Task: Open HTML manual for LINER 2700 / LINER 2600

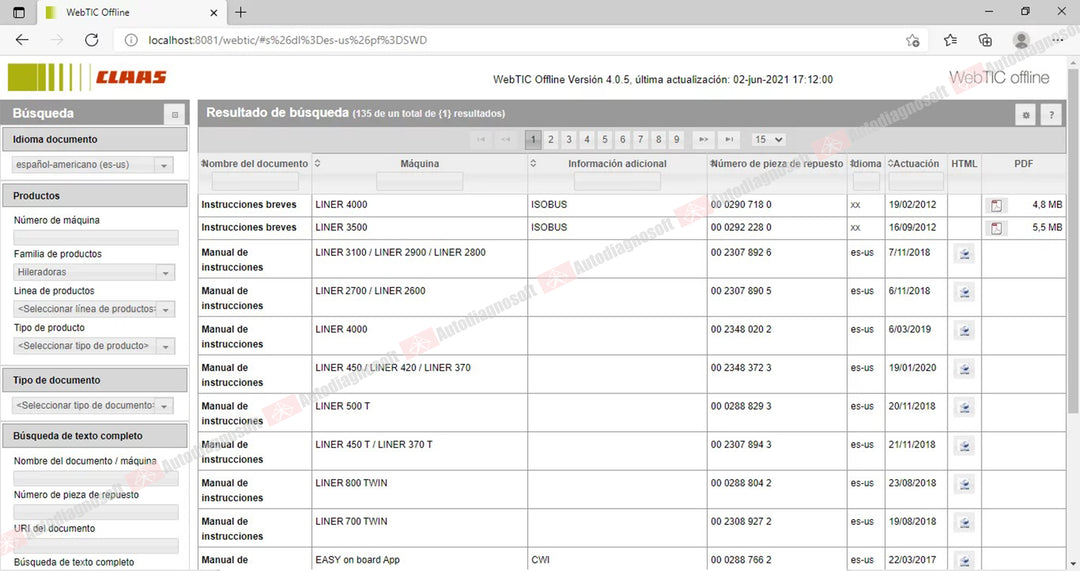Action: (964, 293)
